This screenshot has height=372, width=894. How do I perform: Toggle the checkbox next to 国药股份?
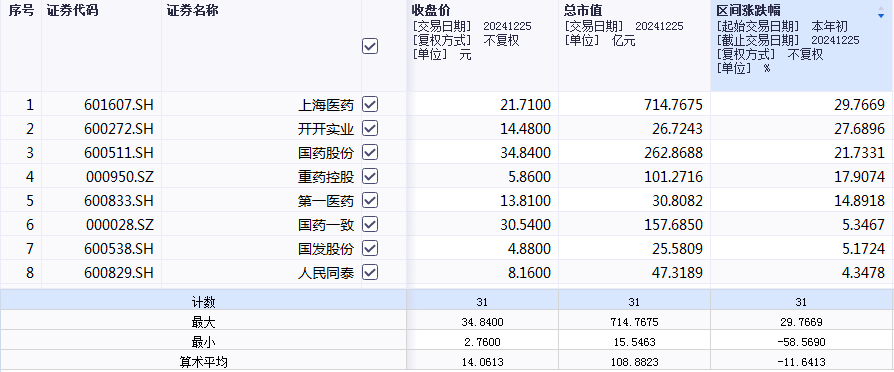pos(370,152)
